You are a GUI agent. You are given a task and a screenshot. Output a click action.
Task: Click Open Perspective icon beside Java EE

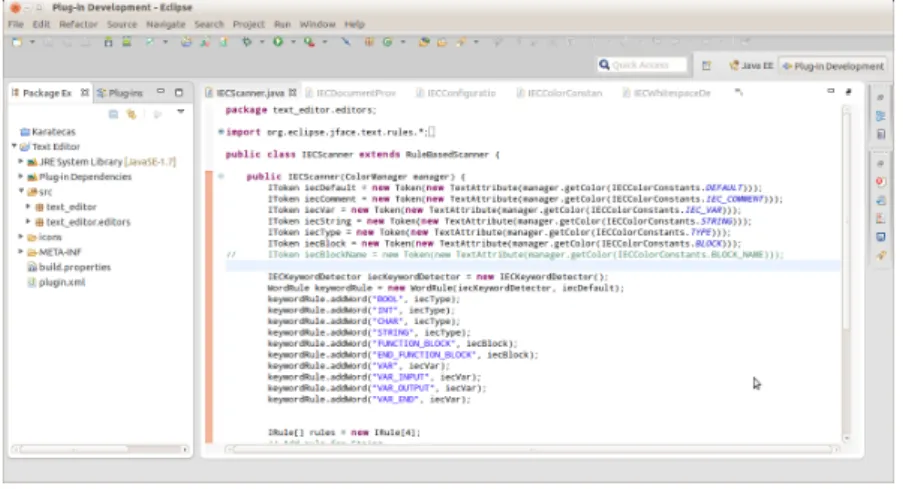[x=707, y=66]
